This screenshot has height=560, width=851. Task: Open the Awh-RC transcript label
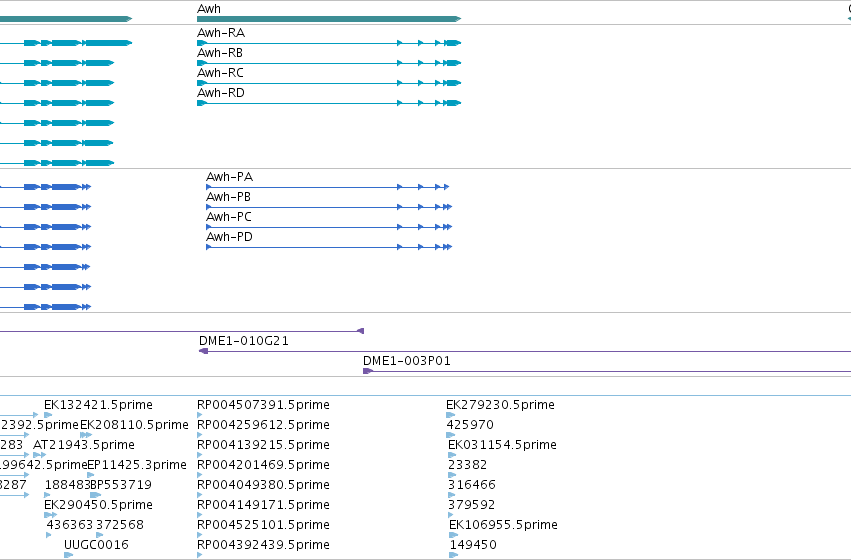click(220, 73)
